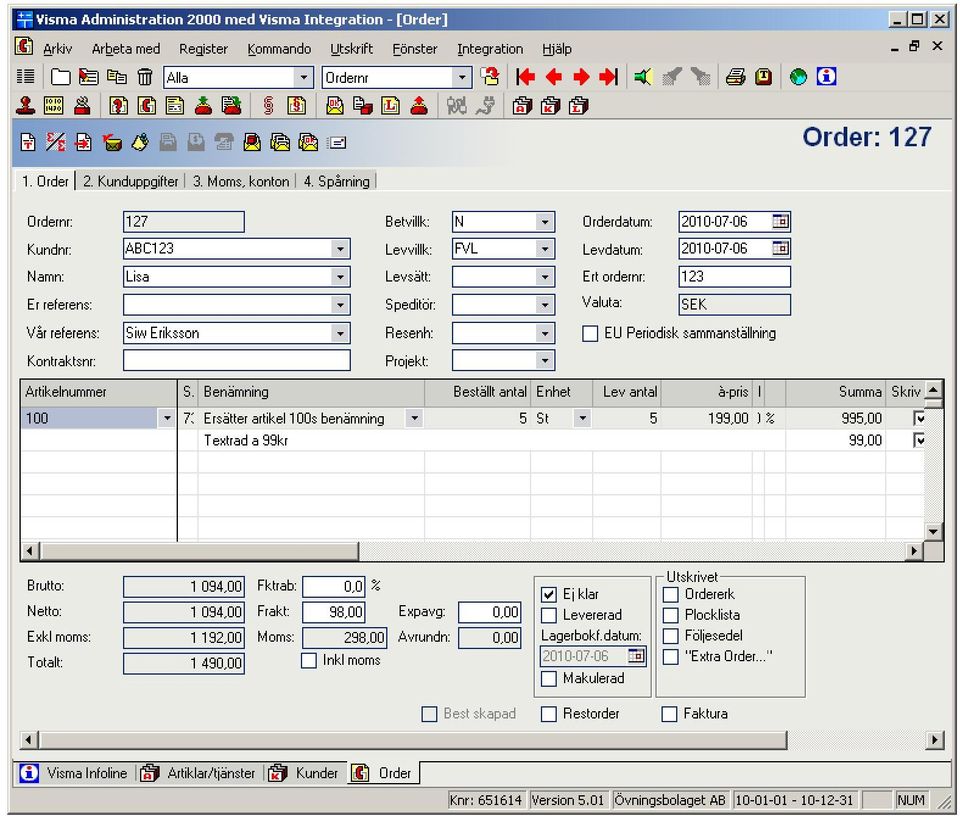Open the Kommando menu
This screenshot has height=816, width=960.
point(279,49)
